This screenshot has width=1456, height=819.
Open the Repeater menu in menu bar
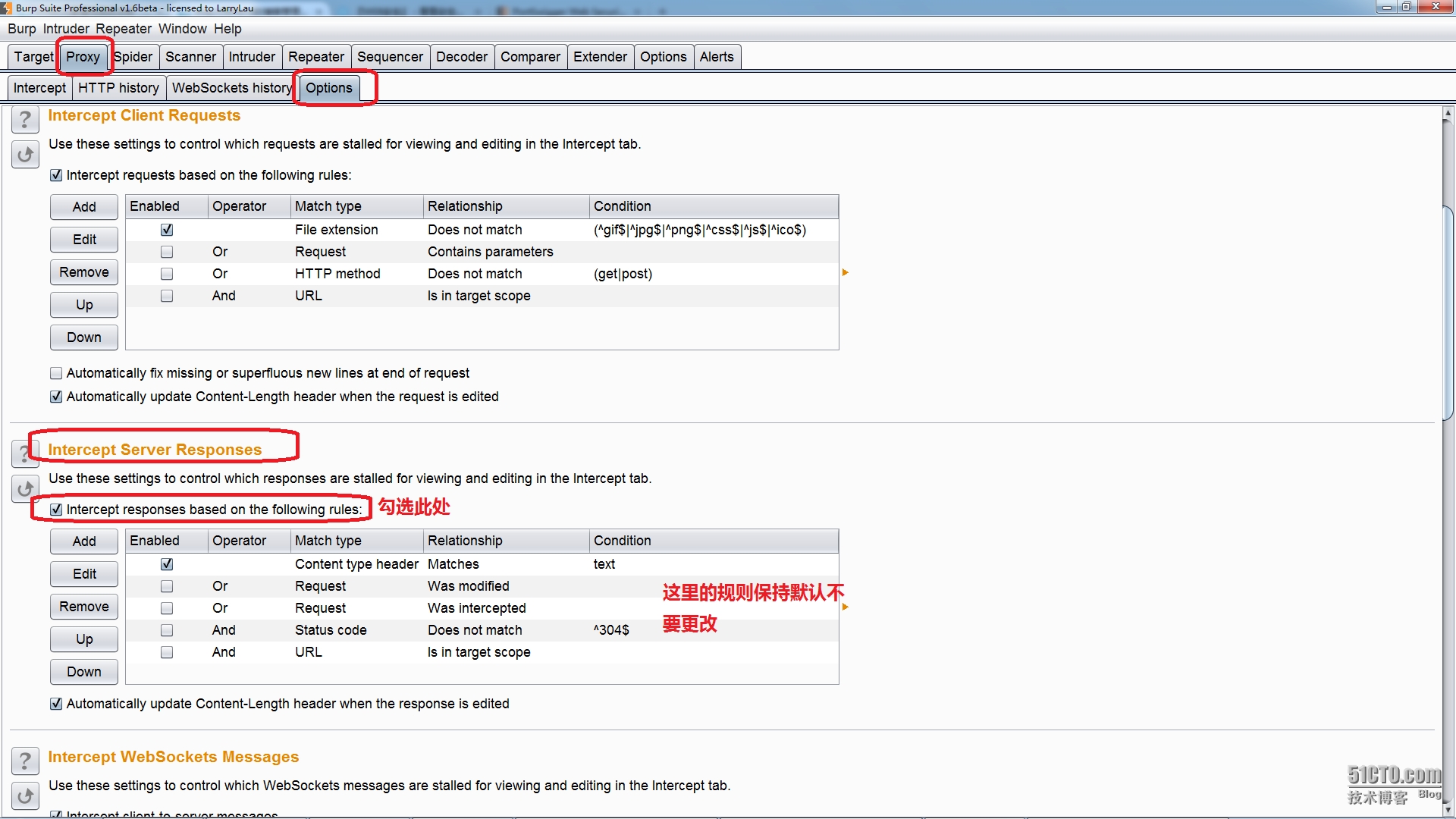pyautogui.click(x=124, y=29)
